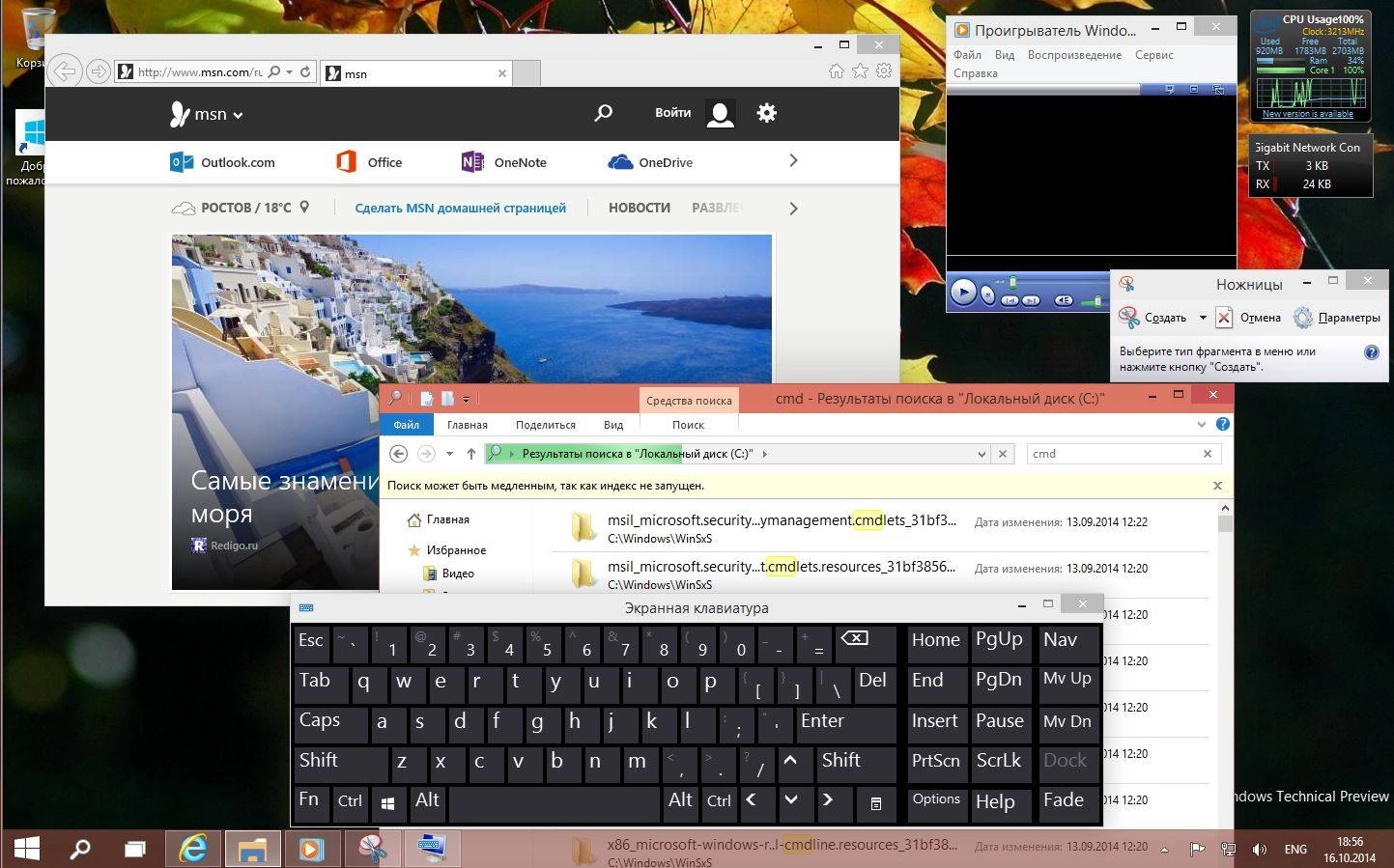Click the Explorer up arrow button
Viewport: 1394px width, 868px height.
coord(470,454)
